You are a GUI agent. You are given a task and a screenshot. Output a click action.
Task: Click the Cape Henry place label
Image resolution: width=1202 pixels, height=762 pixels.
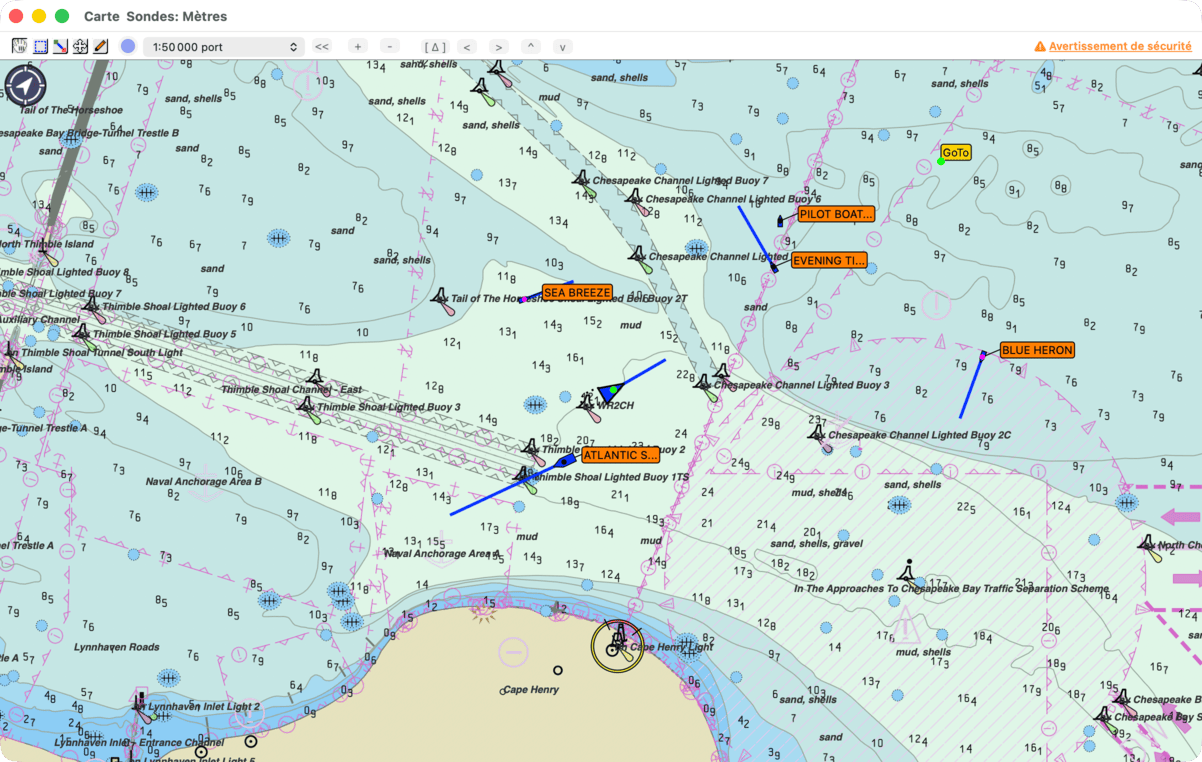[531, 690]
